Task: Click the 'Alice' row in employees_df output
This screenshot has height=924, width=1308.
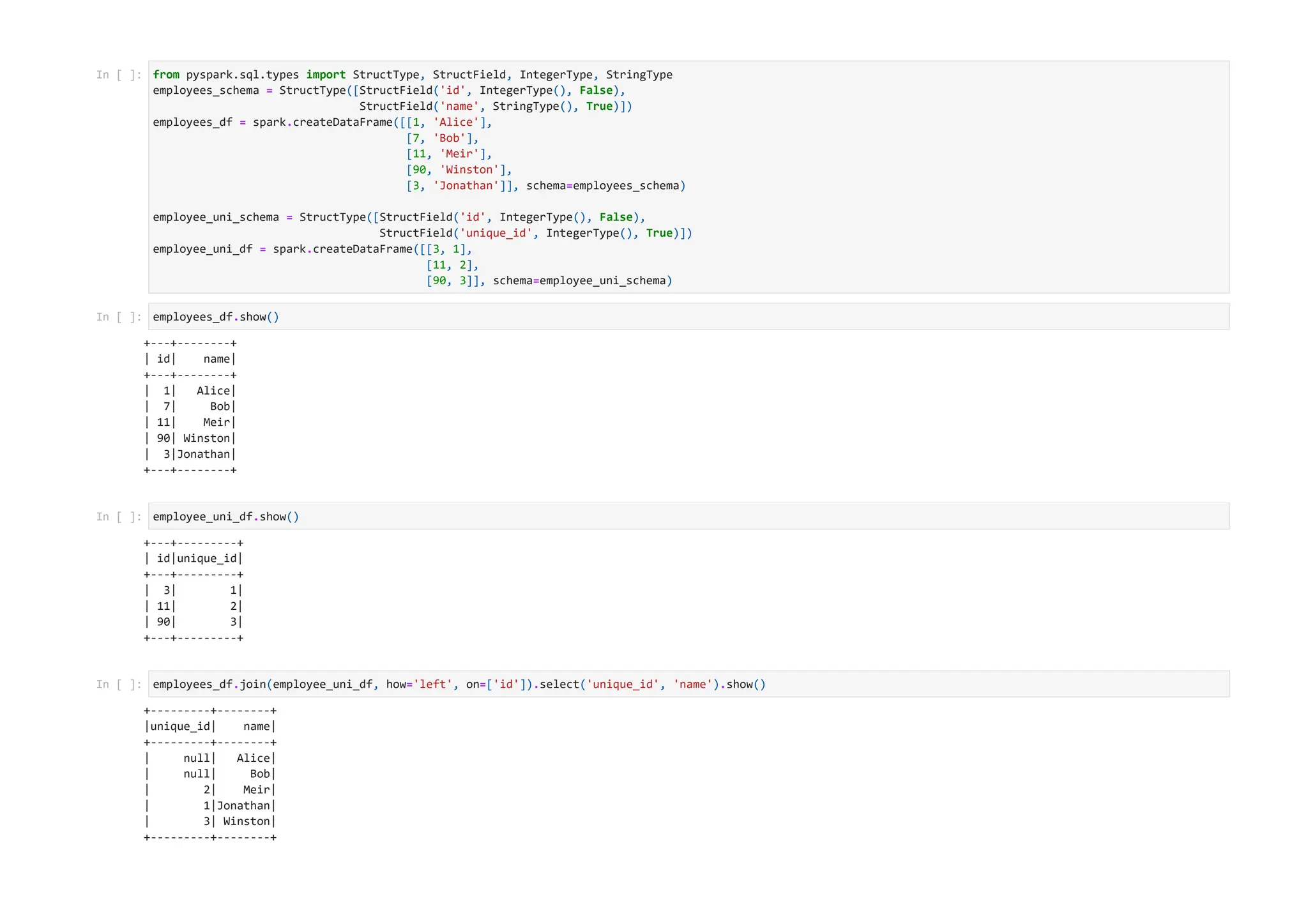Action: click(x=190, y=391)
